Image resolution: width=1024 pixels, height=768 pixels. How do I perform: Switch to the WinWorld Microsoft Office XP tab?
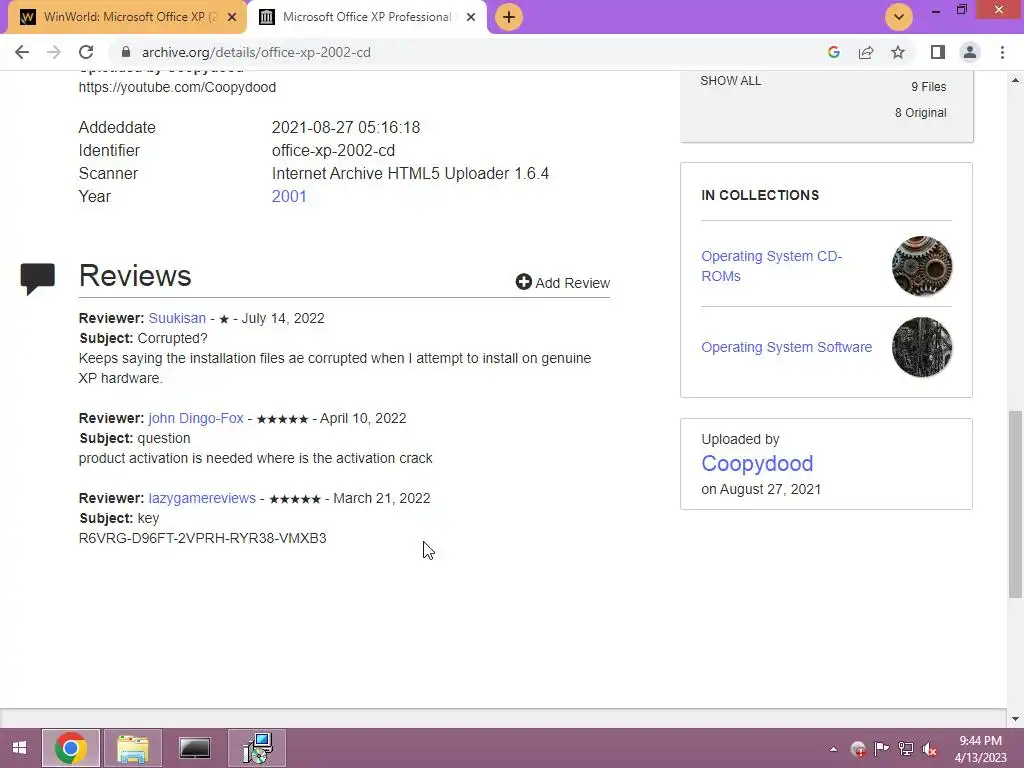coord(127,17)
